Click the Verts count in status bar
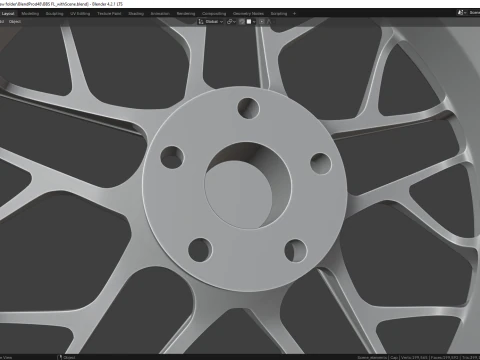This screenshot has height=360, width=480. pyautogui.click(x=413, y=357)
